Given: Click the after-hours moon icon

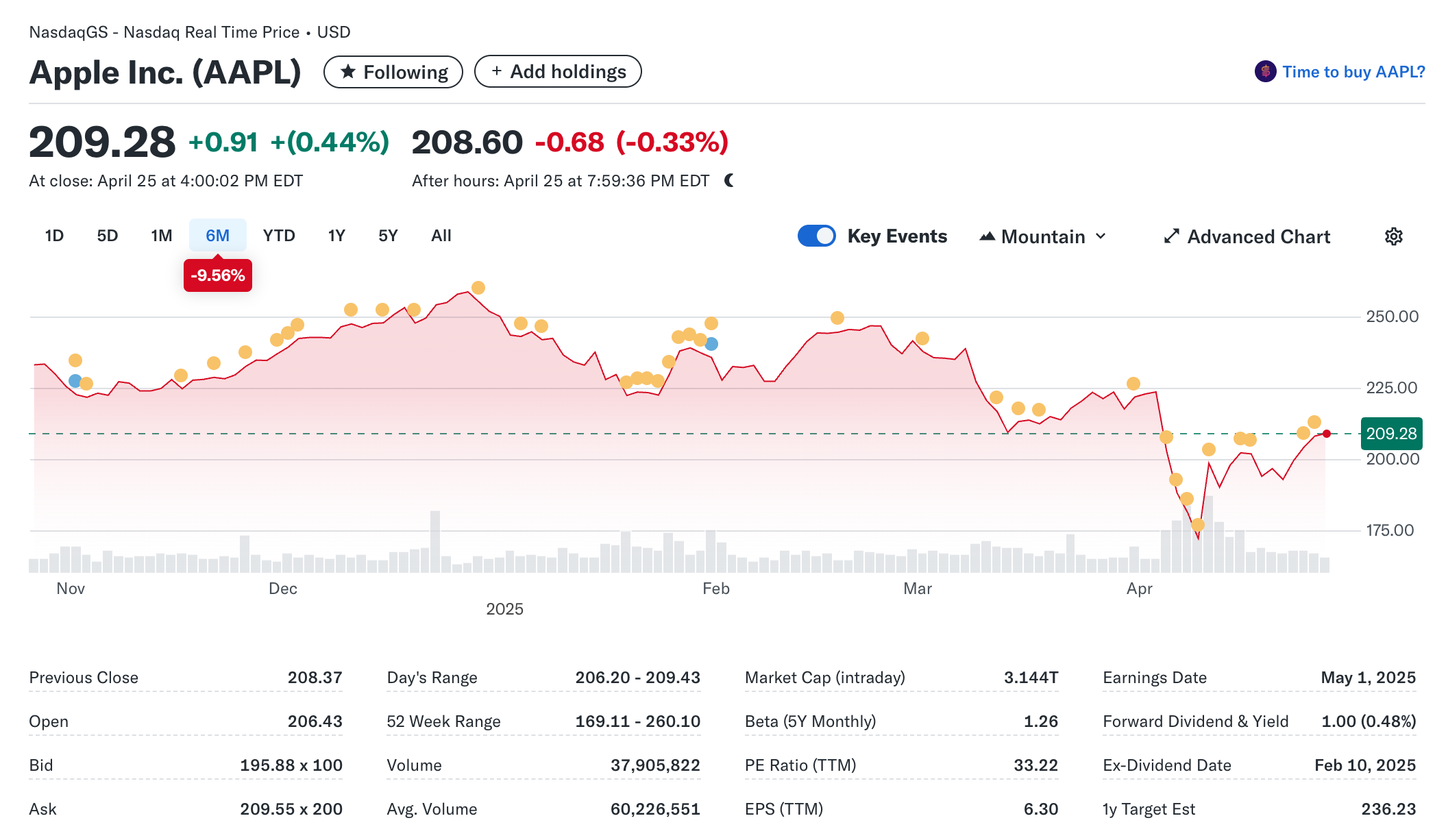Looking at the screenshot, I should (729, 180).
